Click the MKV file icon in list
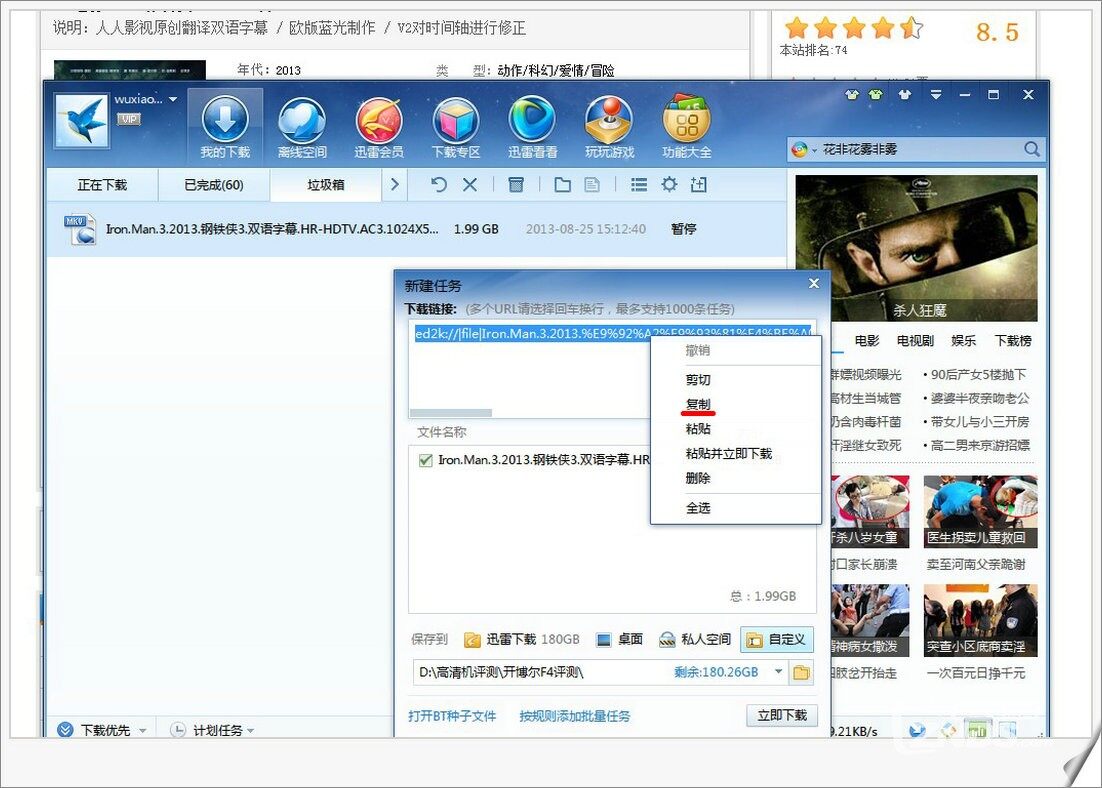This screenshot has width=1102, height=788. pos(79,229)
